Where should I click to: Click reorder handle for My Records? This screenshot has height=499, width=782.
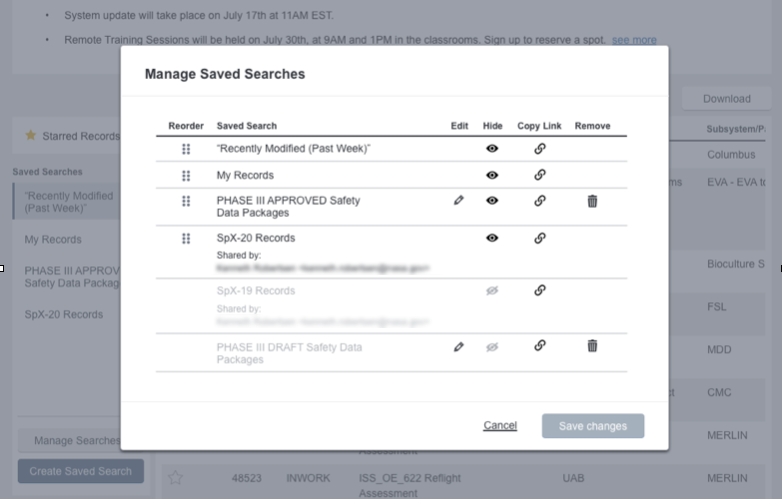tap(186, 175)
